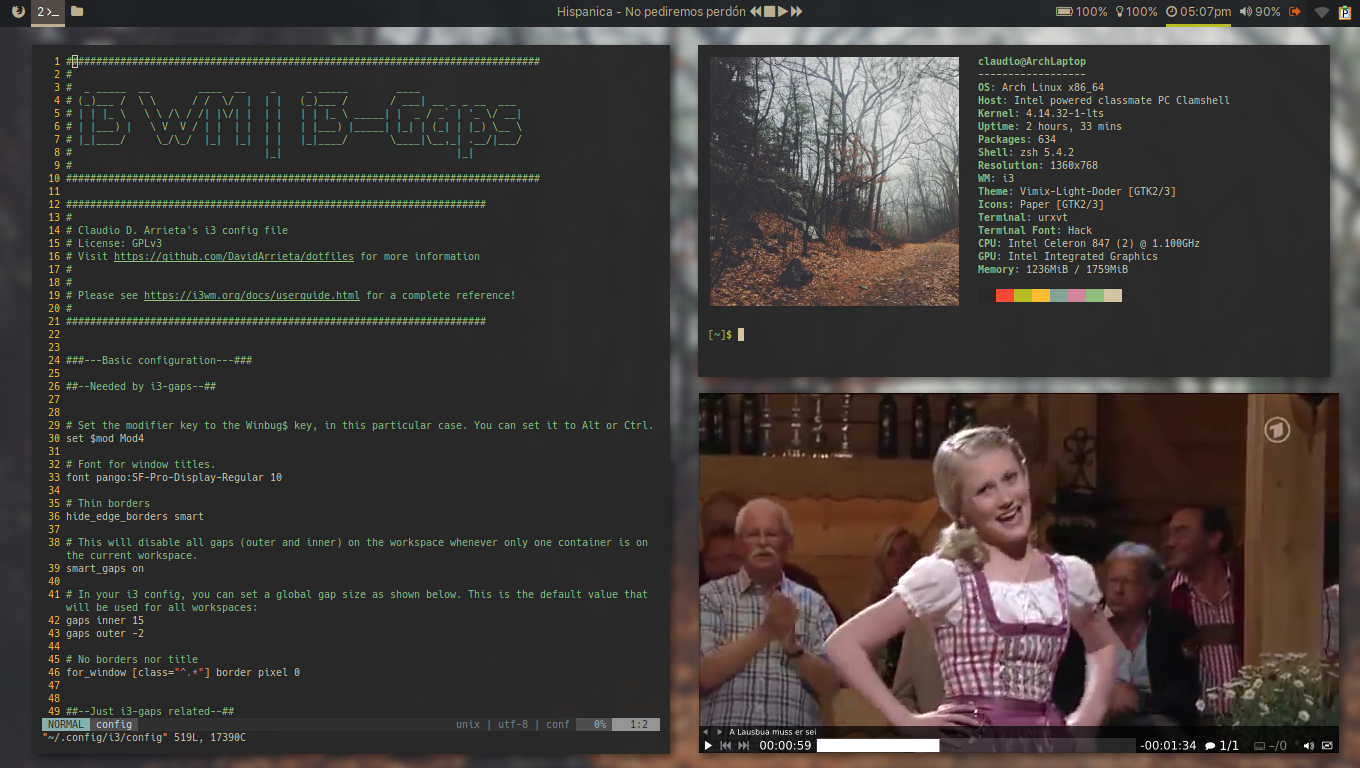Screen dimensions: 1360x768
Task: Open the clipboard manager tray icon
Action: click(1345, 12)
